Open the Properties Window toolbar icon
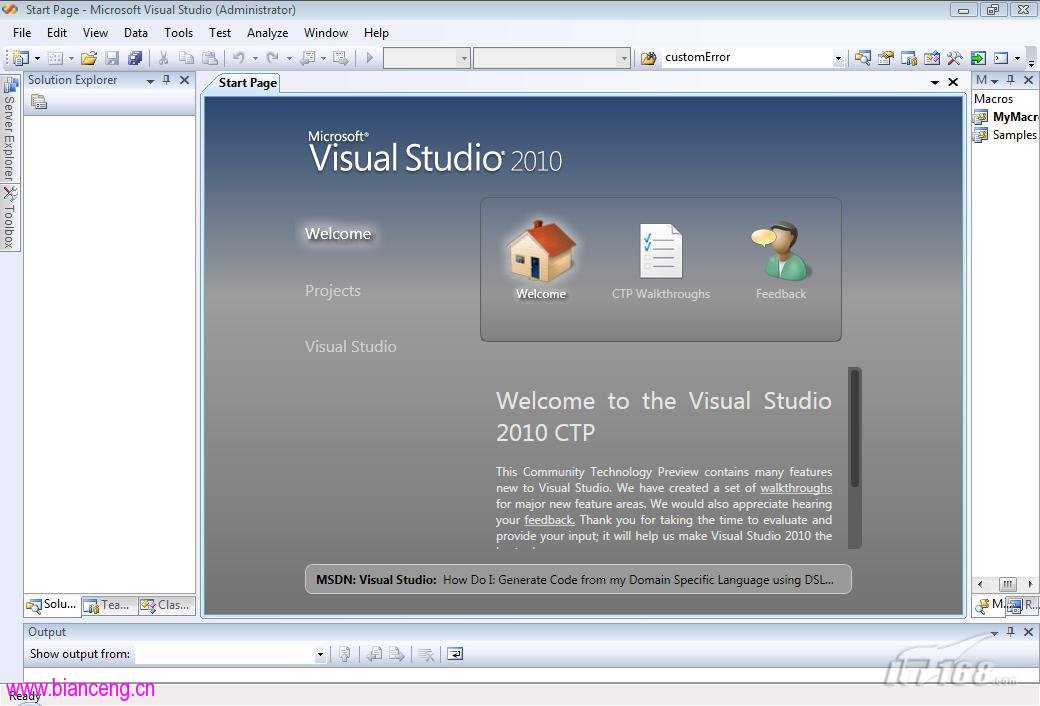The width and height of the screenshot is (1040, 706). (x=885, y=58)
